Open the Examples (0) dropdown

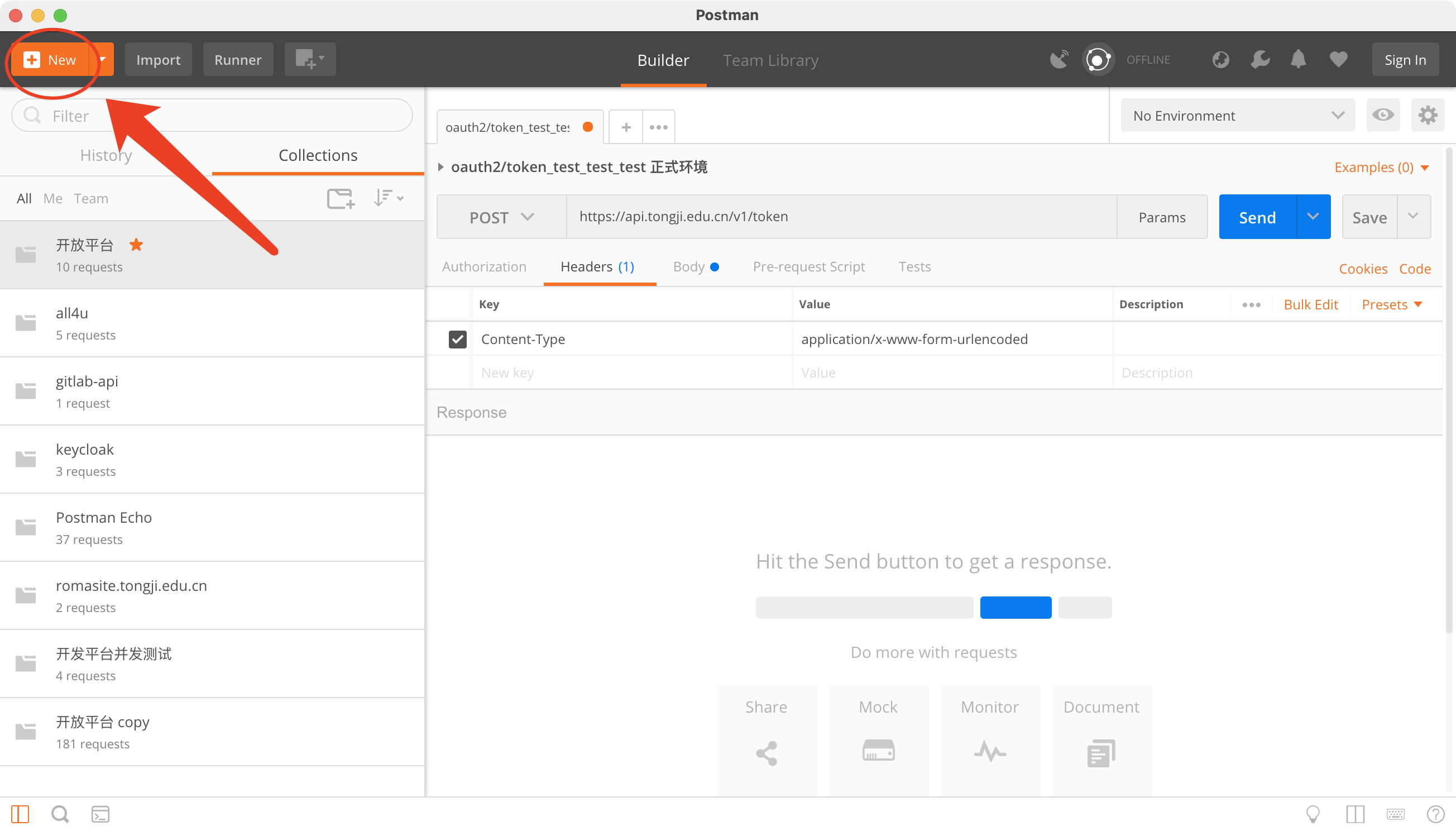(x=1381, y=167)
